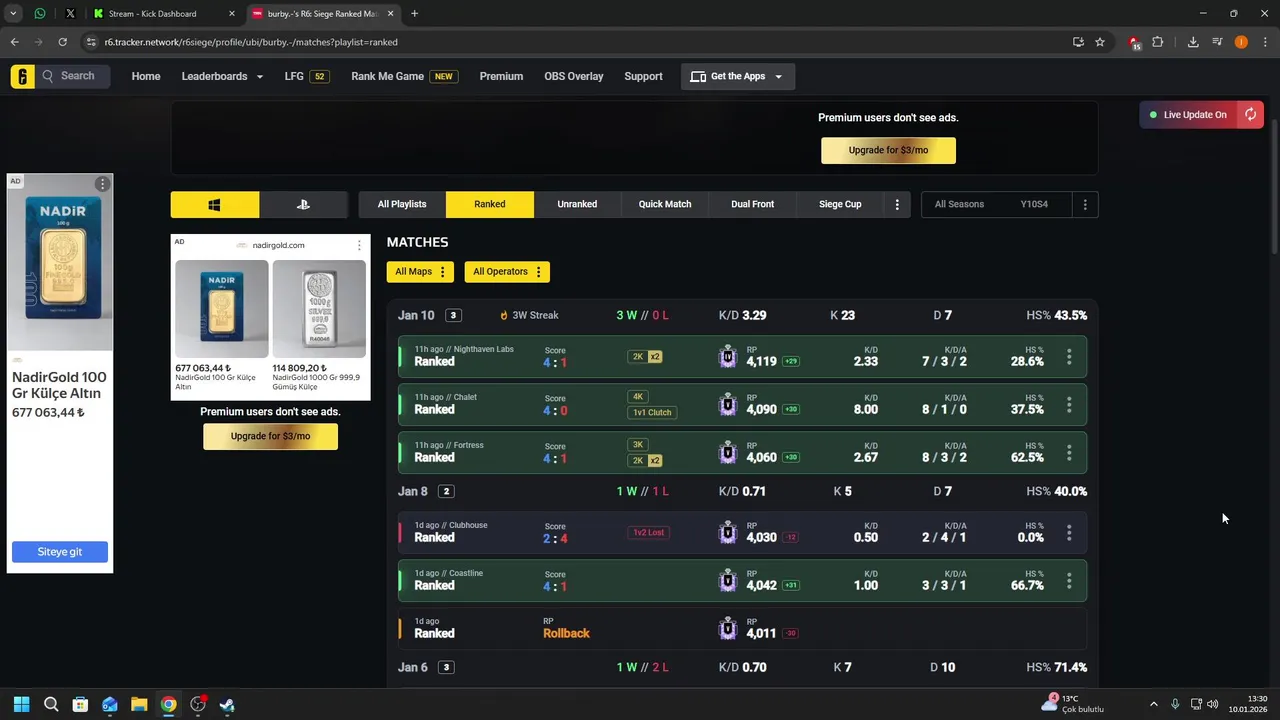The width and height of the screenshot is (1280, 720).
Task: Open more options for Fortress match
Action: coord(1069,453)
